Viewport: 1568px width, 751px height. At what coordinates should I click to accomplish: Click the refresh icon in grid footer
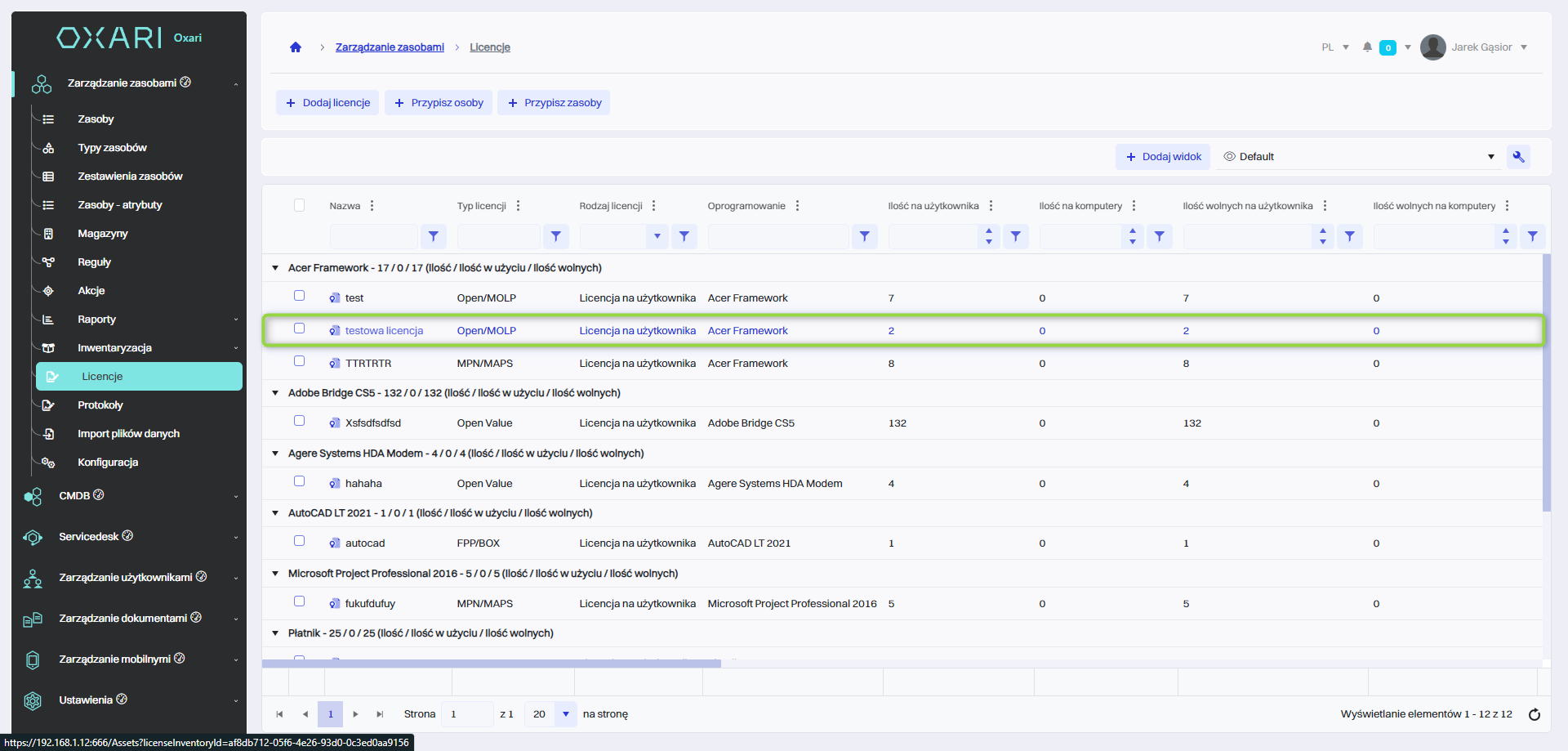coord(1534,714)
